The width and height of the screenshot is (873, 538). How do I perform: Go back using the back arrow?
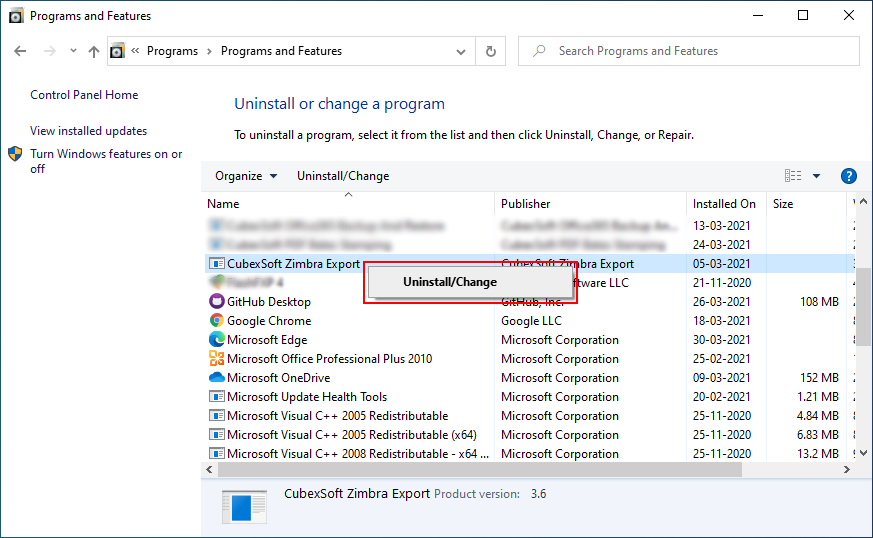pos(20,51)
